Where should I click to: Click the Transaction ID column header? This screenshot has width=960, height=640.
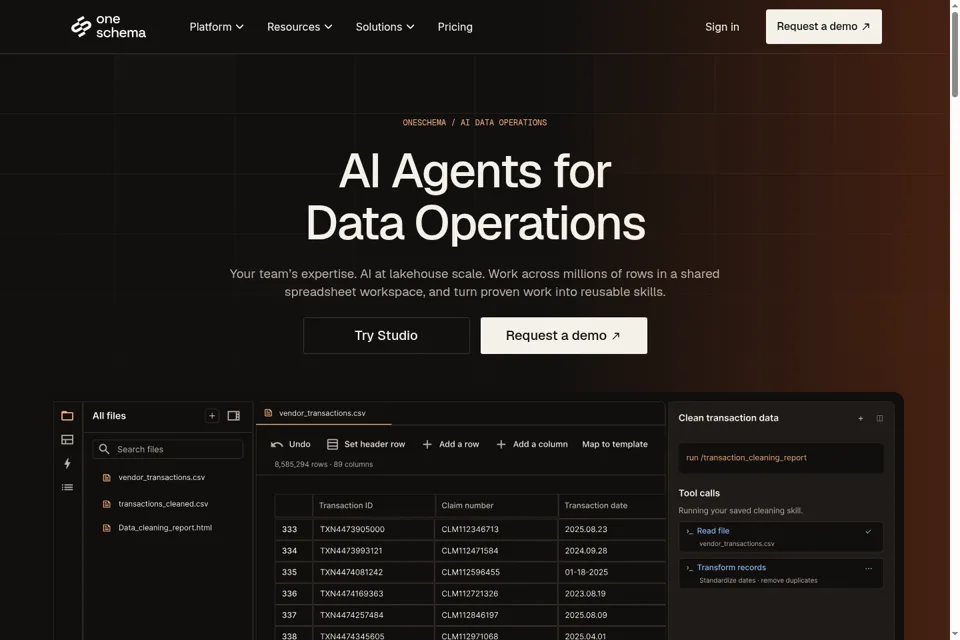pyautogui.click(x=374, y=505)
